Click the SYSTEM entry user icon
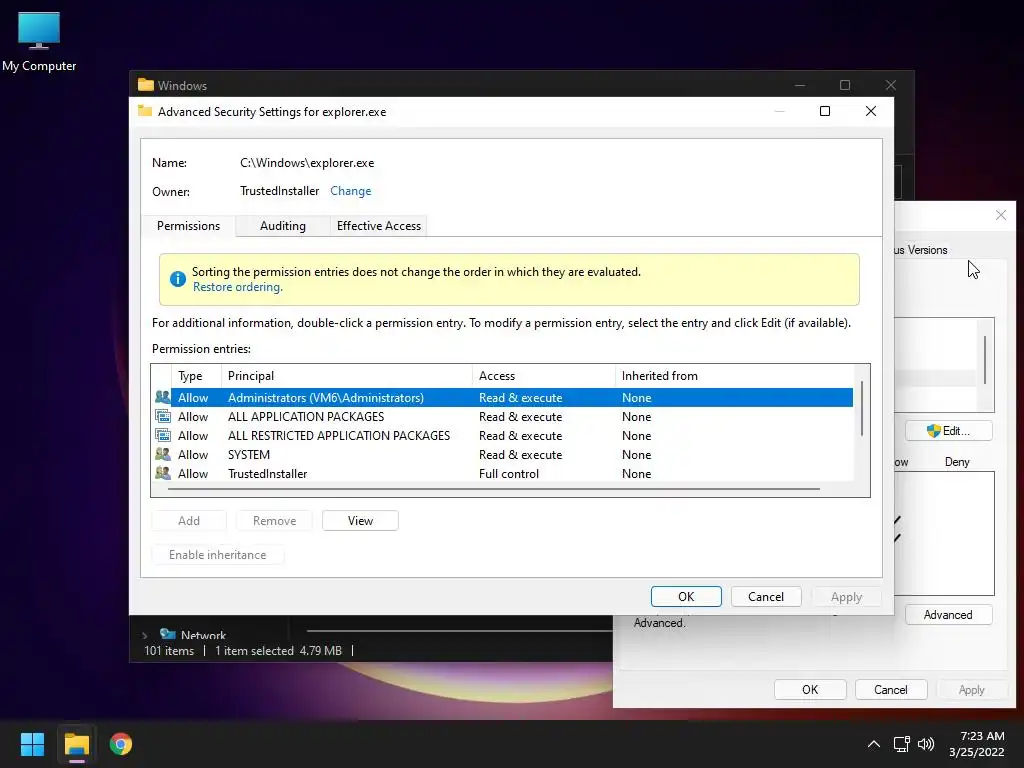This screenshot has height=768, width=1024. coord(163,454)
